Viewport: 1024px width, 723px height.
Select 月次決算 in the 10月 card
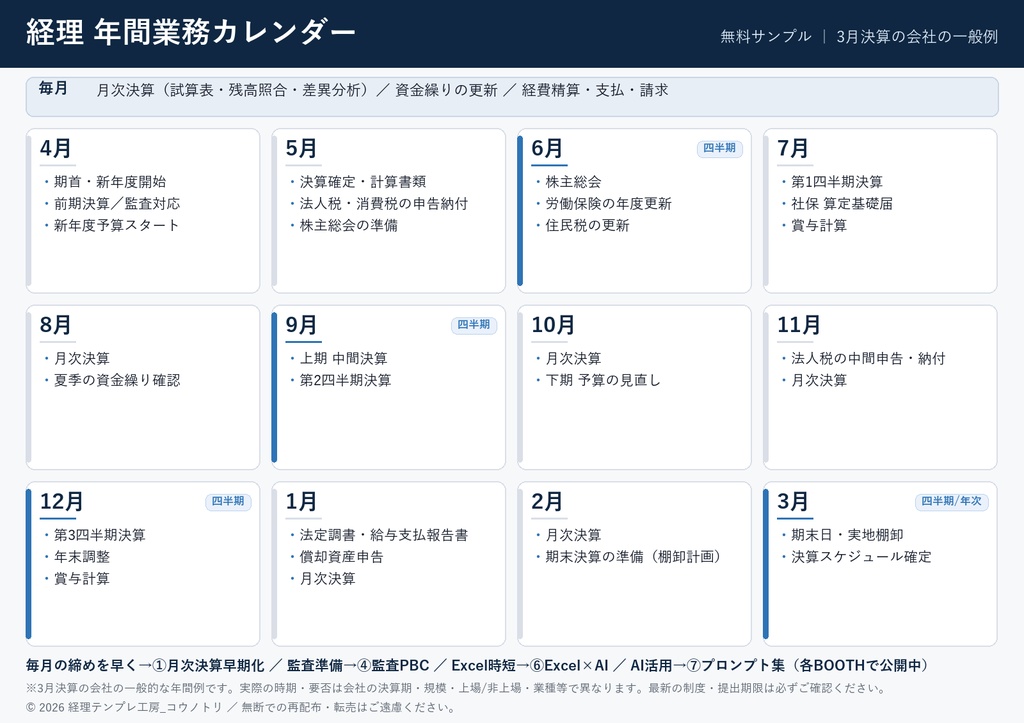573,358
